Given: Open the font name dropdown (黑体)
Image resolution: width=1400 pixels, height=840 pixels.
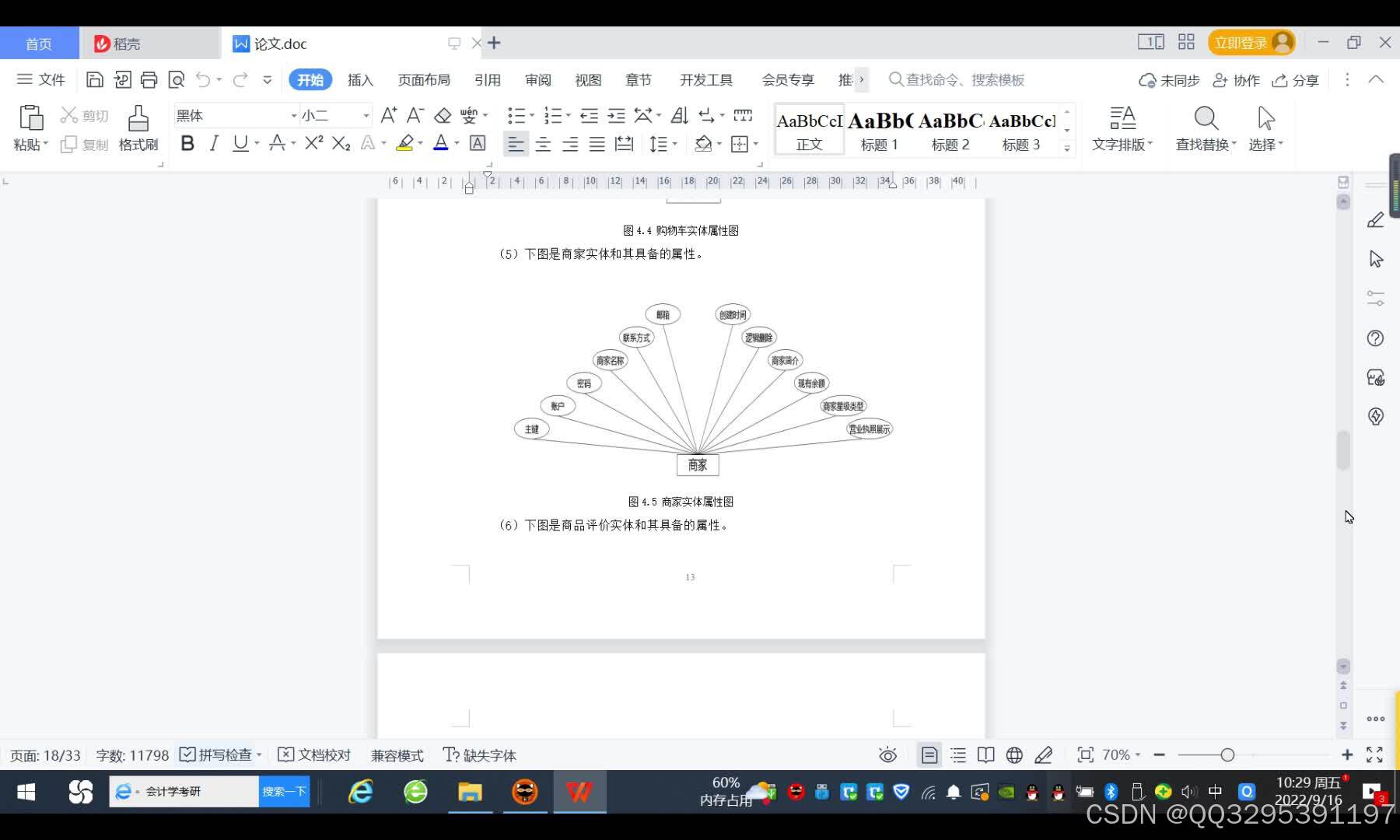Looking at the screenshot, I should (294, 115).
